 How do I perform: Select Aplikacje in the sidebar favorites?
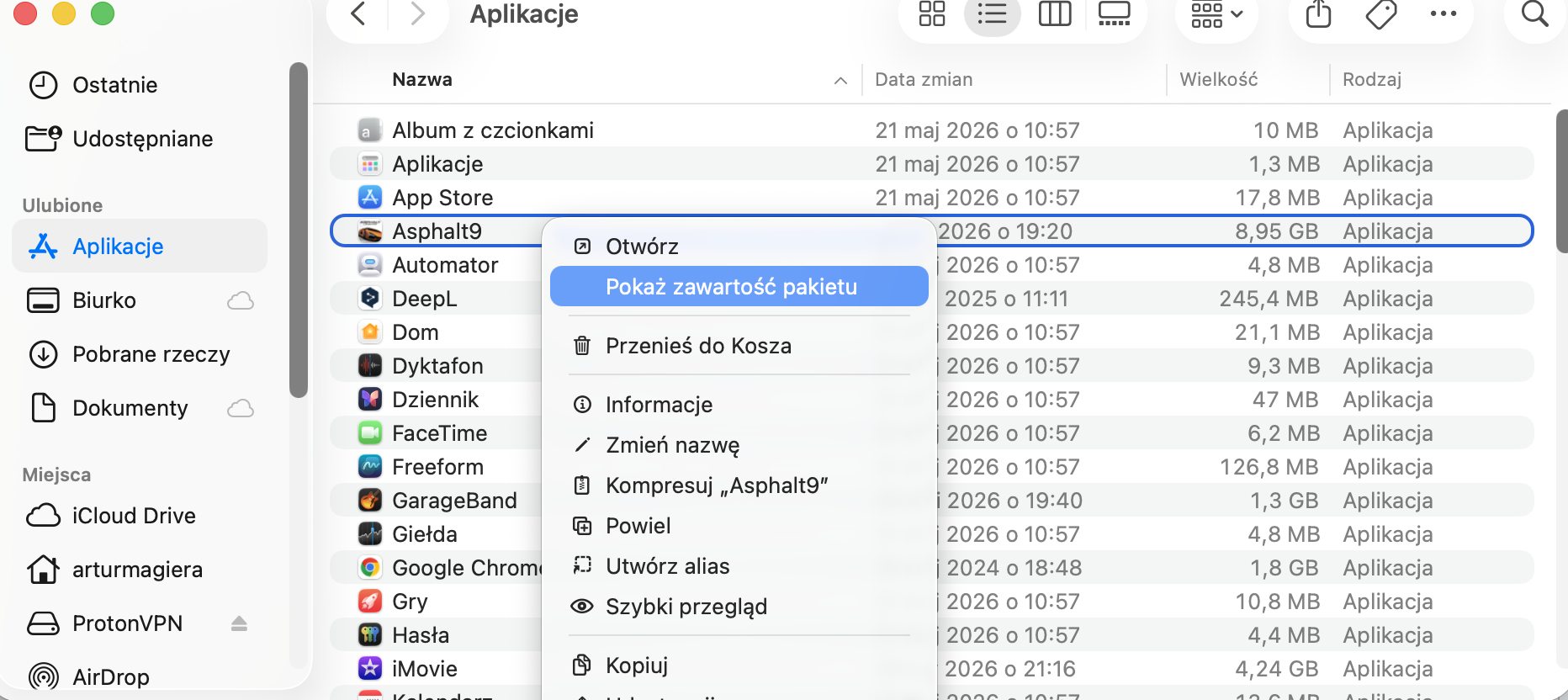140,247
